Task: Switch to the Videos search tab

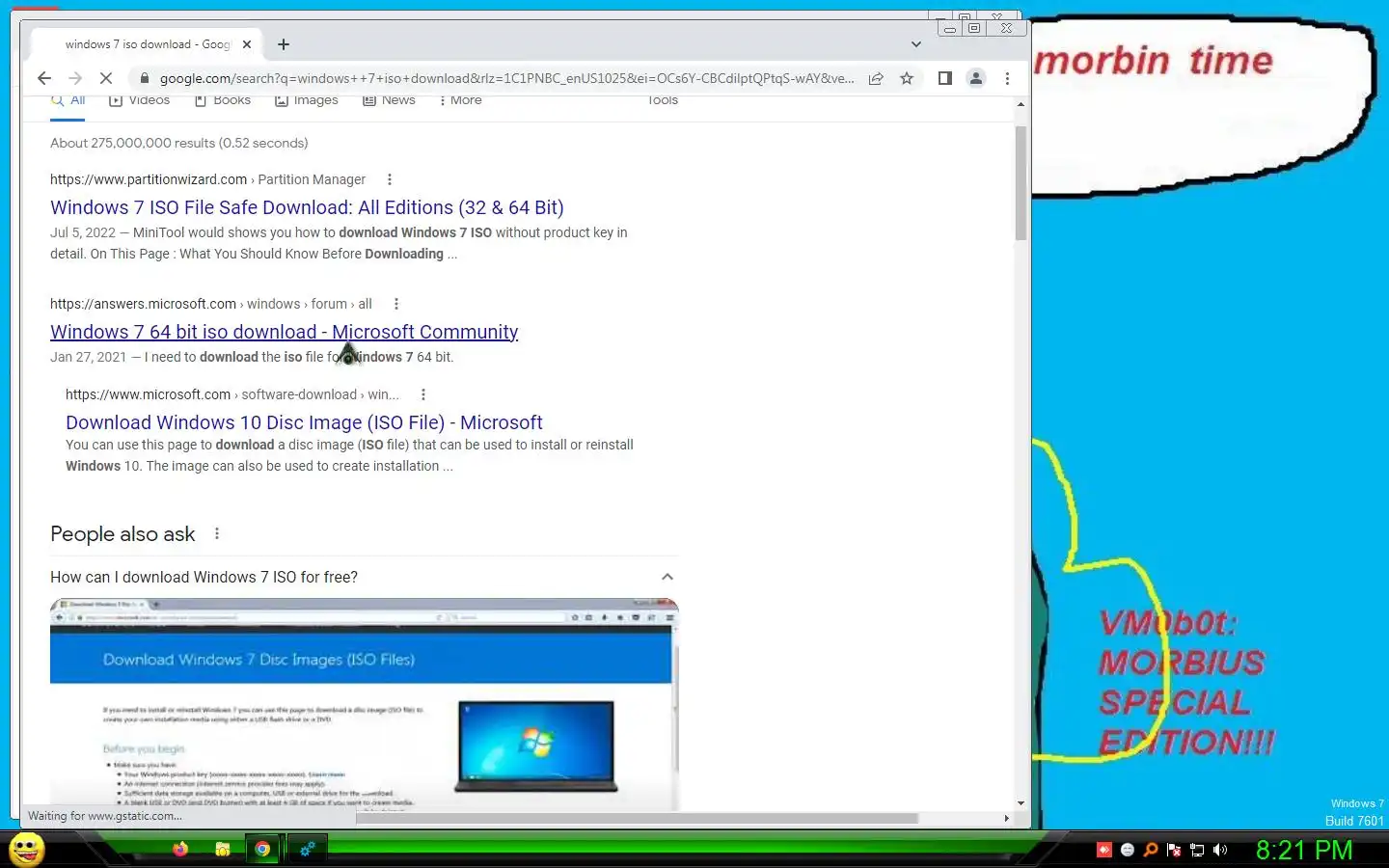Action: (140, 100)
